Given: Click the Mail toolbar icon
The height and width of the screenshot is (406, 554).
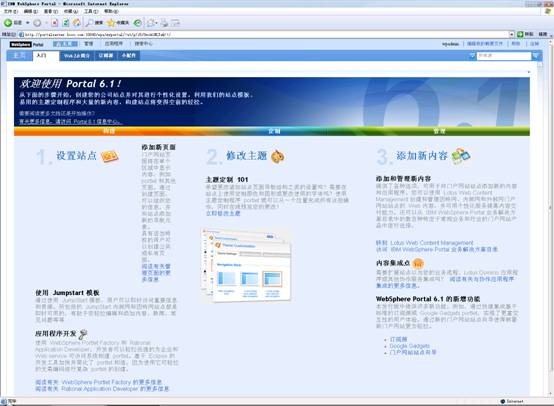Looking at the screenshot, I should (x=152, y=23).
